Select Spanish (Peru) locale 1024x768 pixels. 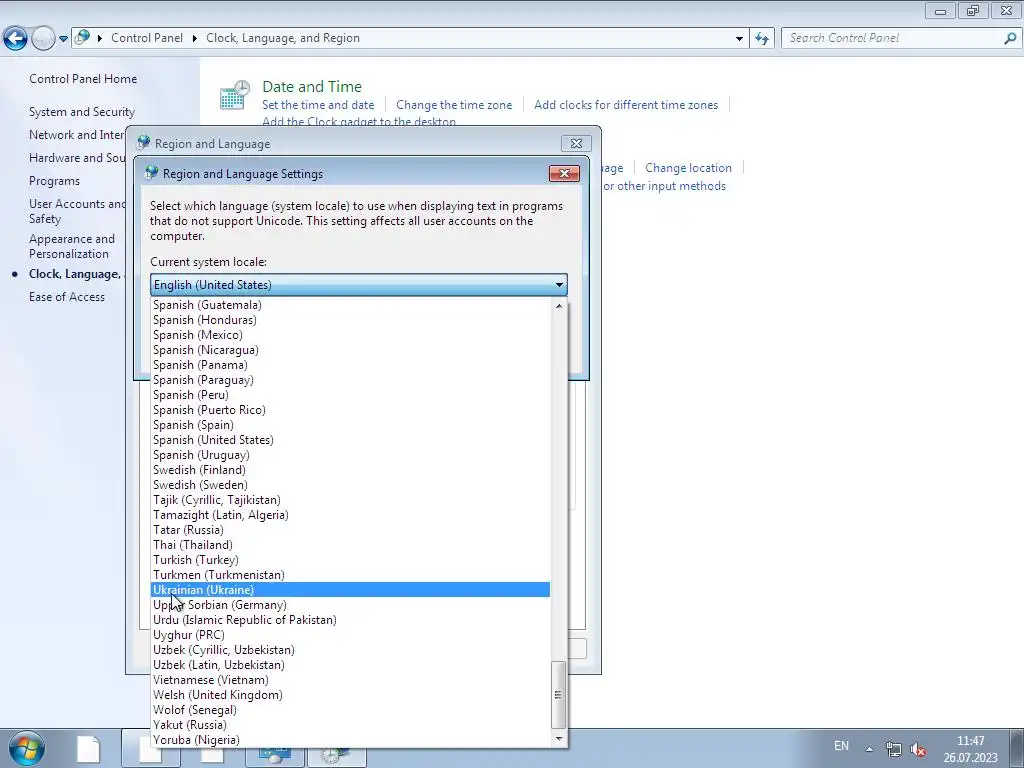click(x=351, y=395)
